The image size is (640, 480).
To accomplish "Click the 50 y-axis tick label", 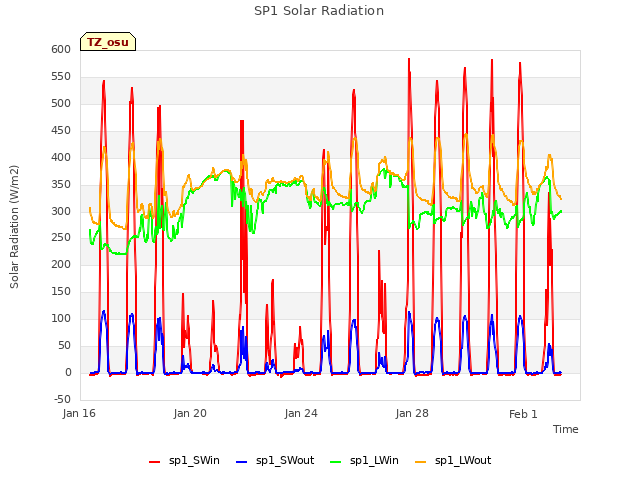I will pyautogui.click(x=64, y=345).
